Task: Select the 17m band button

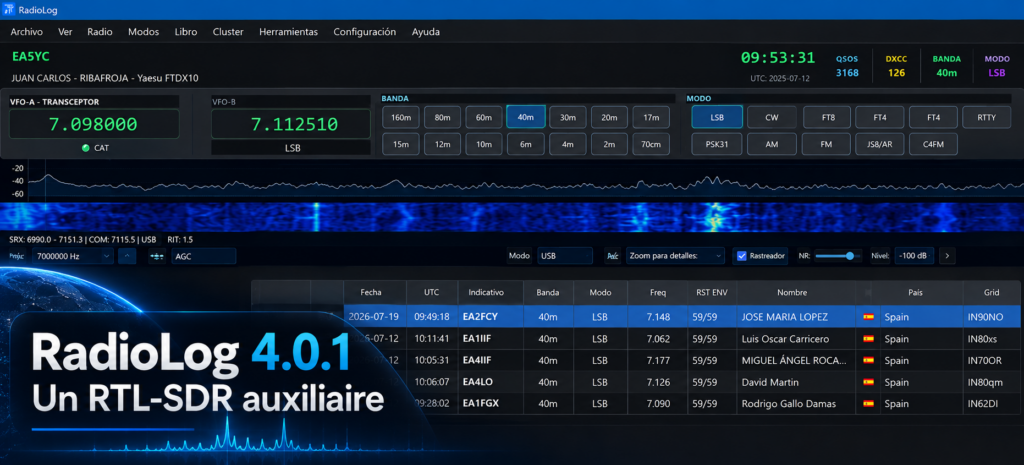Action: [x=651, y=117]
